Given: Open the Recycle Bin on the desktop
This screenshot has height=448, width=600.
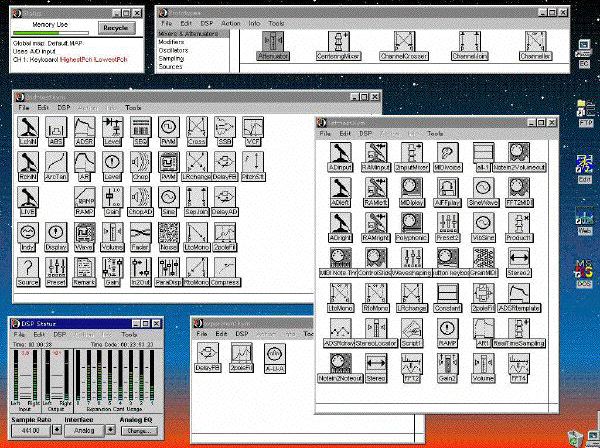Looking at the screenshot, I should coord(575,438).
